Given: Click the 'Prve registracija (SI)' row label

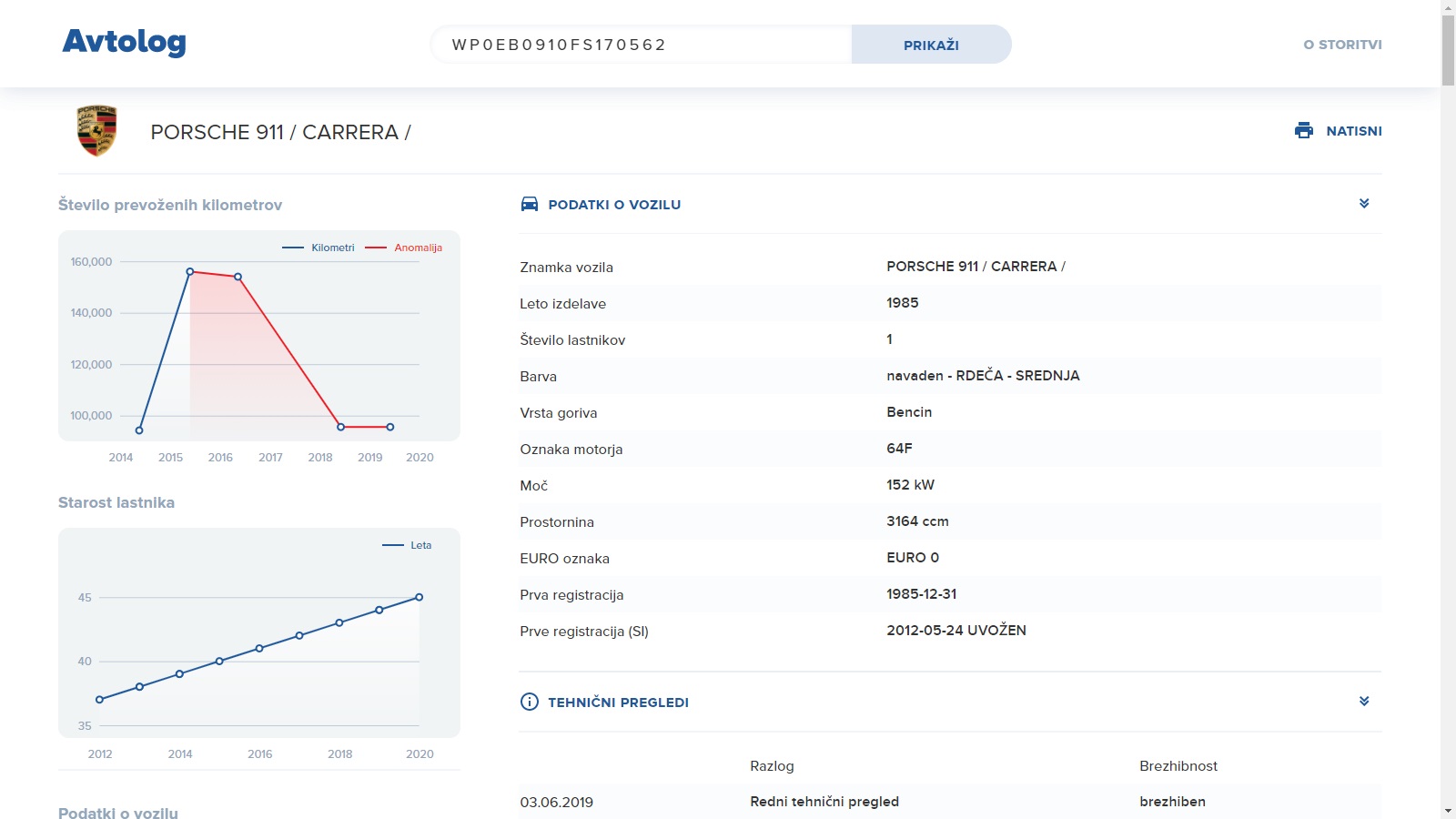Looking at the screenshot, I should click(584, 632).
